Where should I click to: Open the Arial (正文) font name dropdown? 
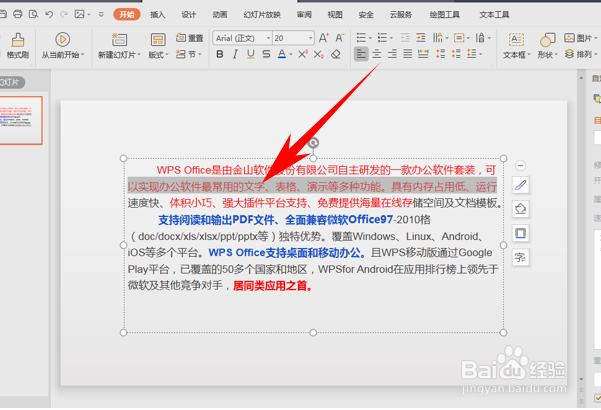(268, 38)
